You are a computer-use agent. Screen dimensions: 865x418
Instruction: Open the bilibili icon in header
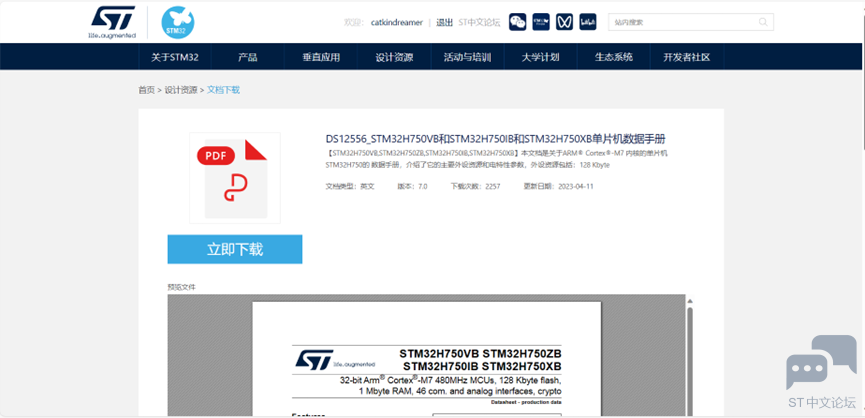(x=588, y=22)
